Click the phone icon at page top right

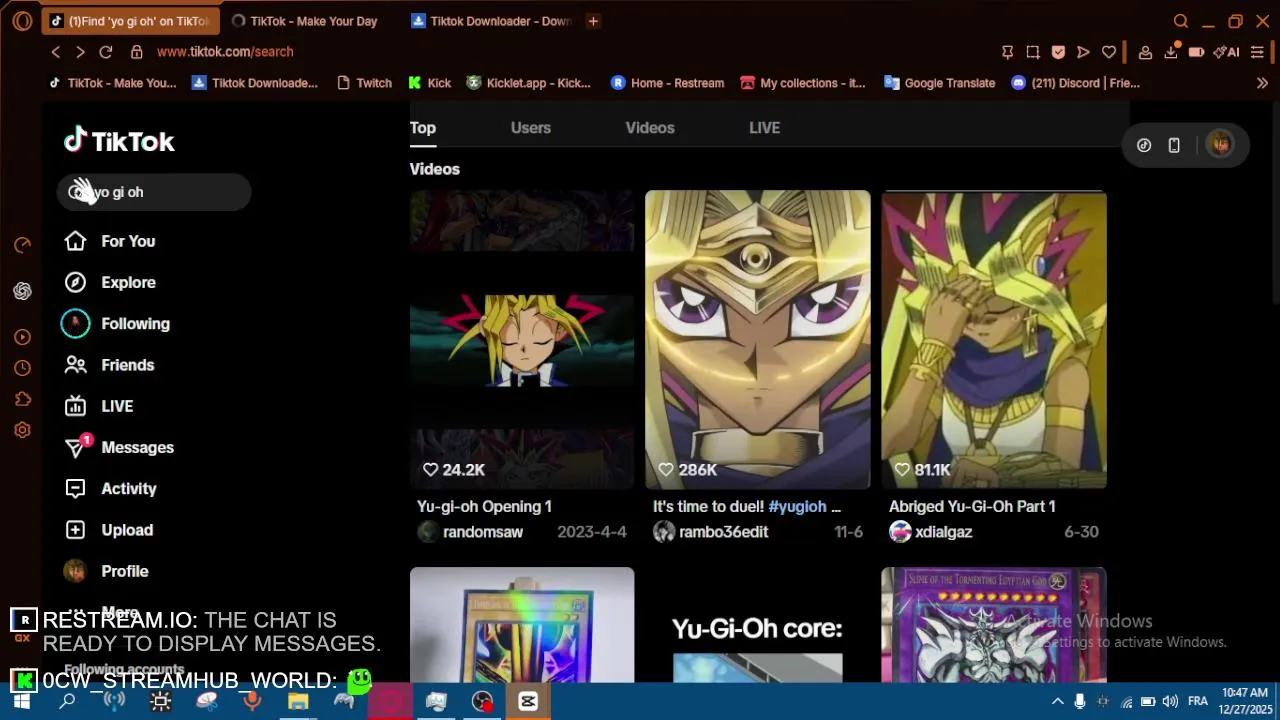point(1174,145)
